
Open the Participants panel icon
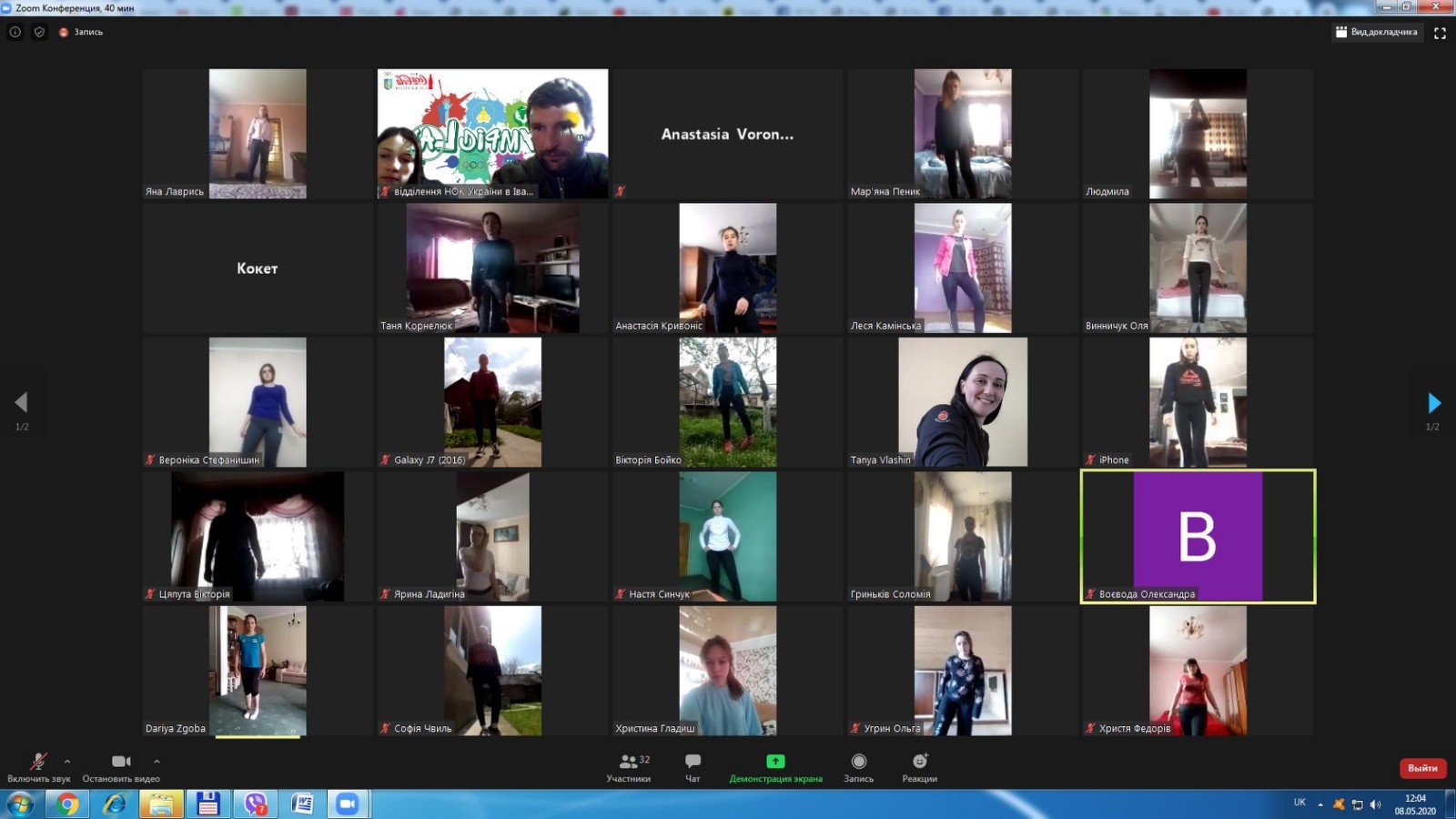pos(628,762)
